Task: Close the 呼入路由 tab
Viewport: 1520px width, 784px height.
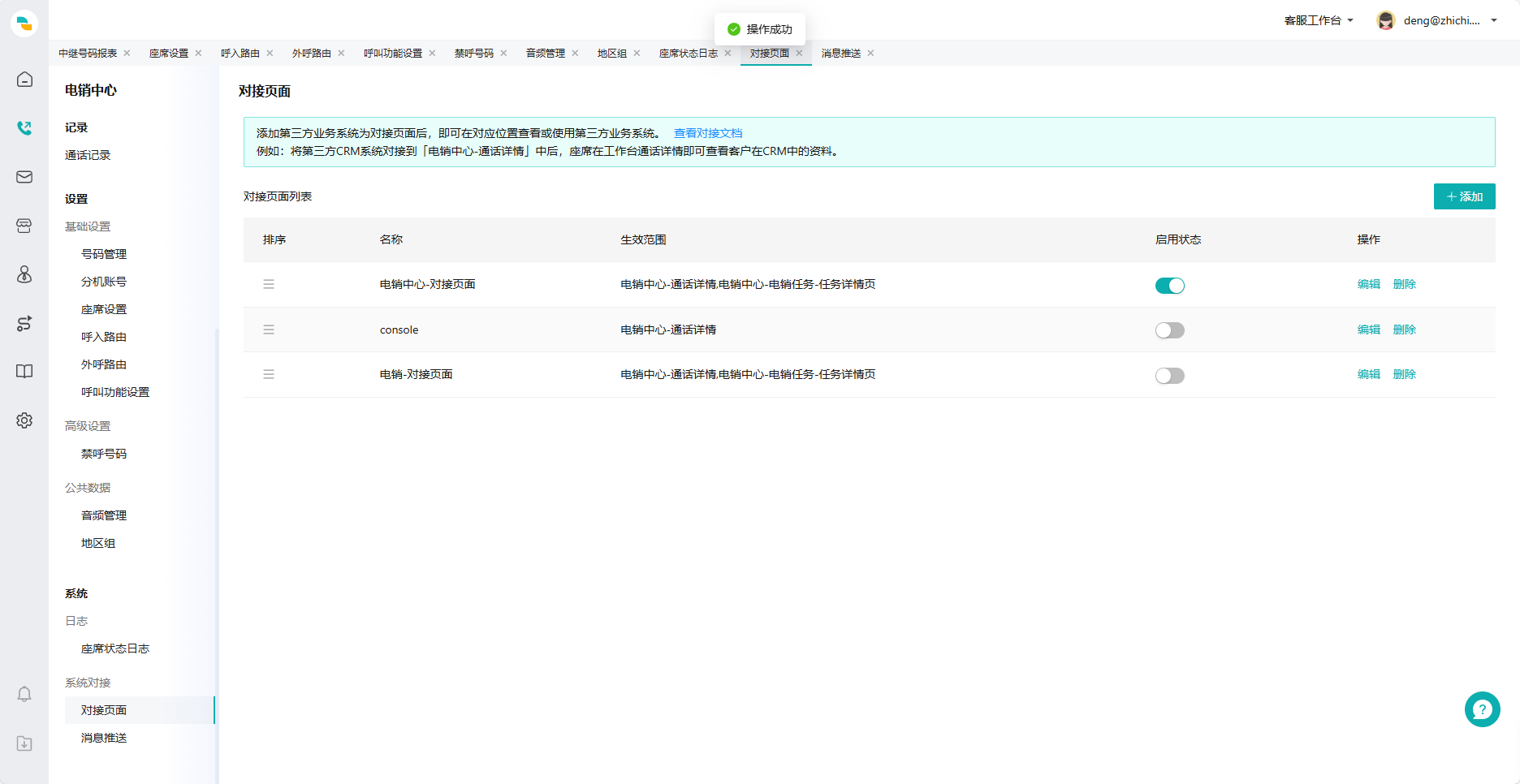Action: click(x=270, y=53)
